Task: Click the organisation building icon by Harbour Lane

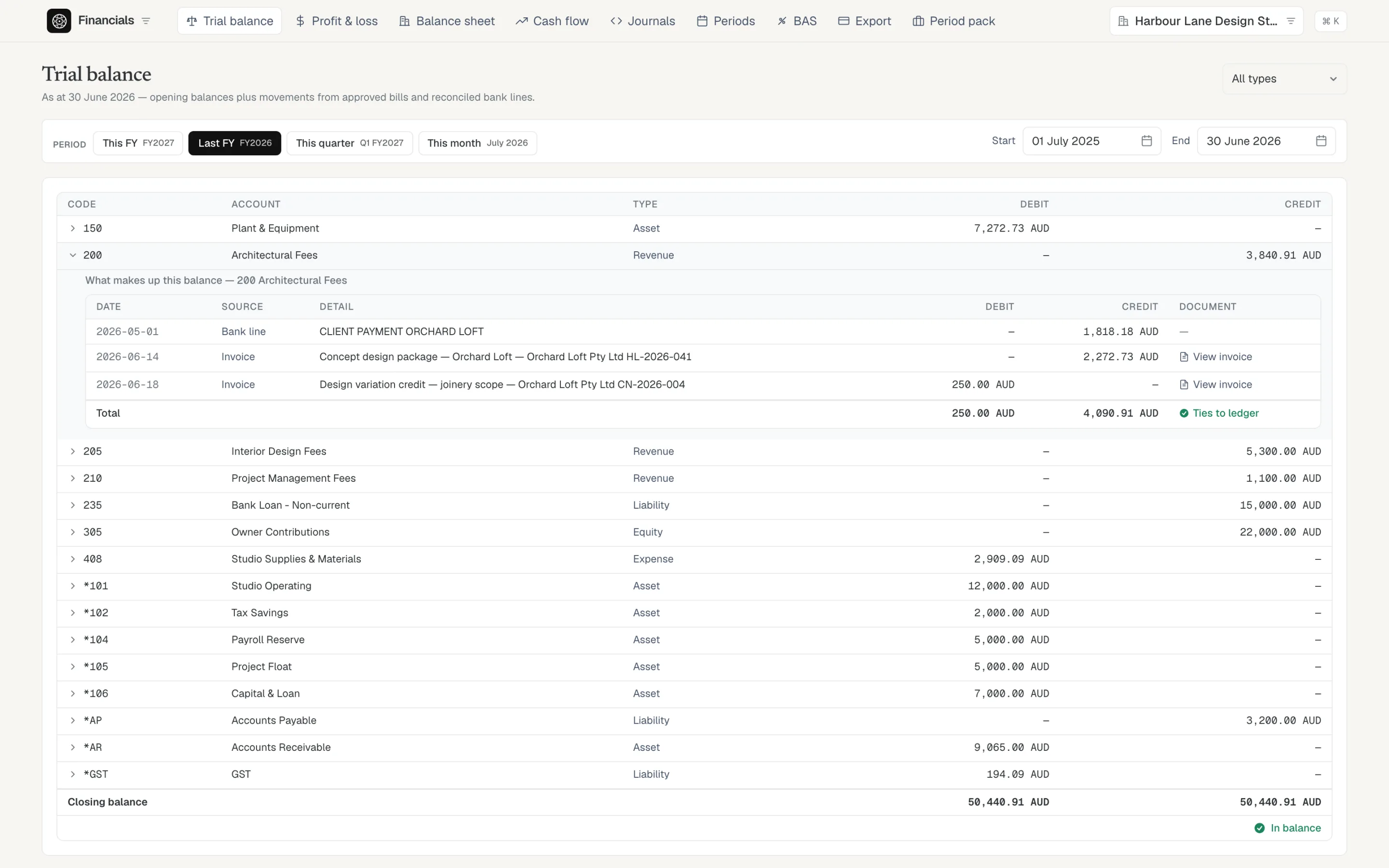Action: pyautogui.click(x=1123, y=21)
